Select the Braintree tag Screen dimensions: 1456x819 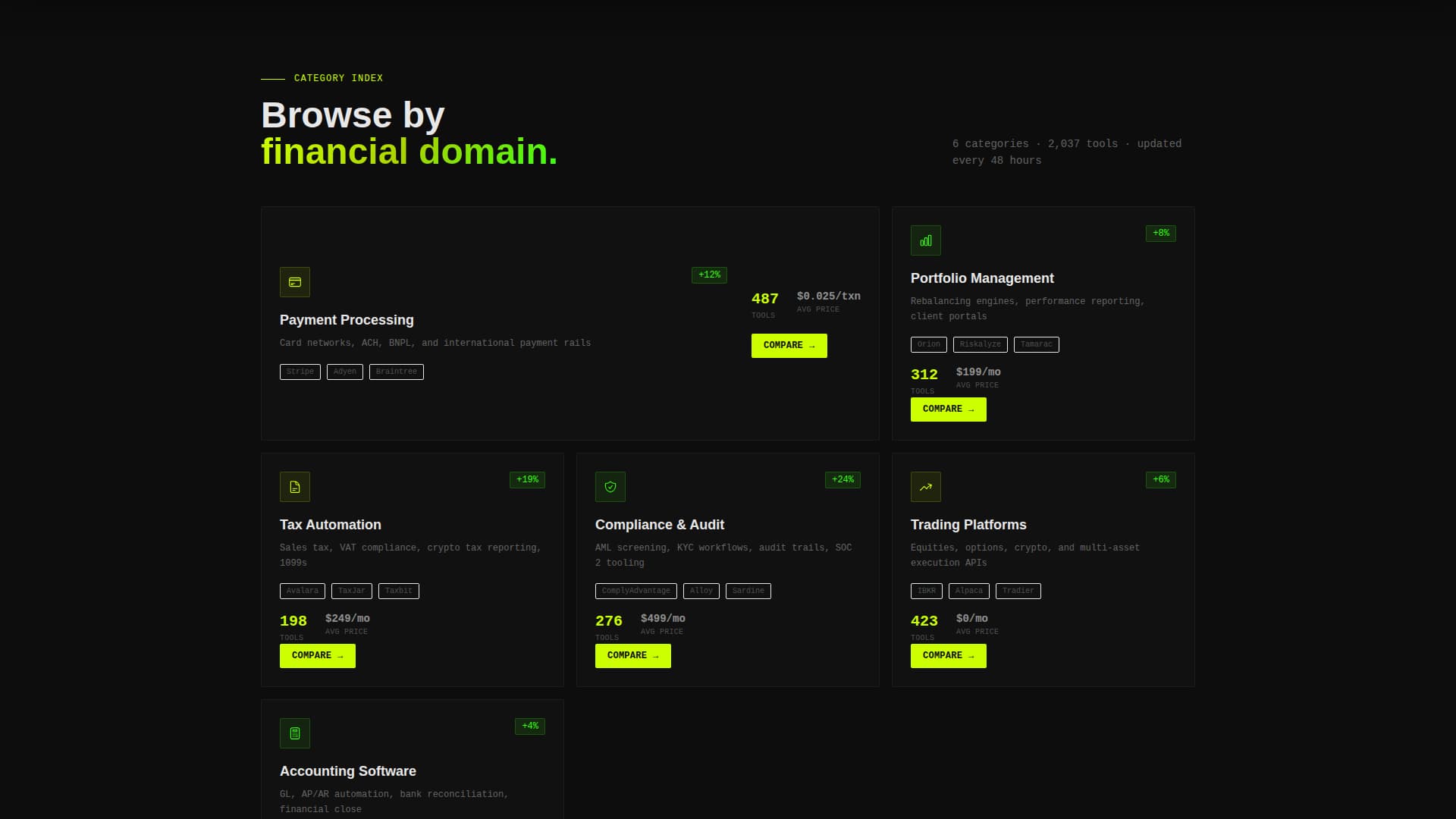(x=397, y=372)
